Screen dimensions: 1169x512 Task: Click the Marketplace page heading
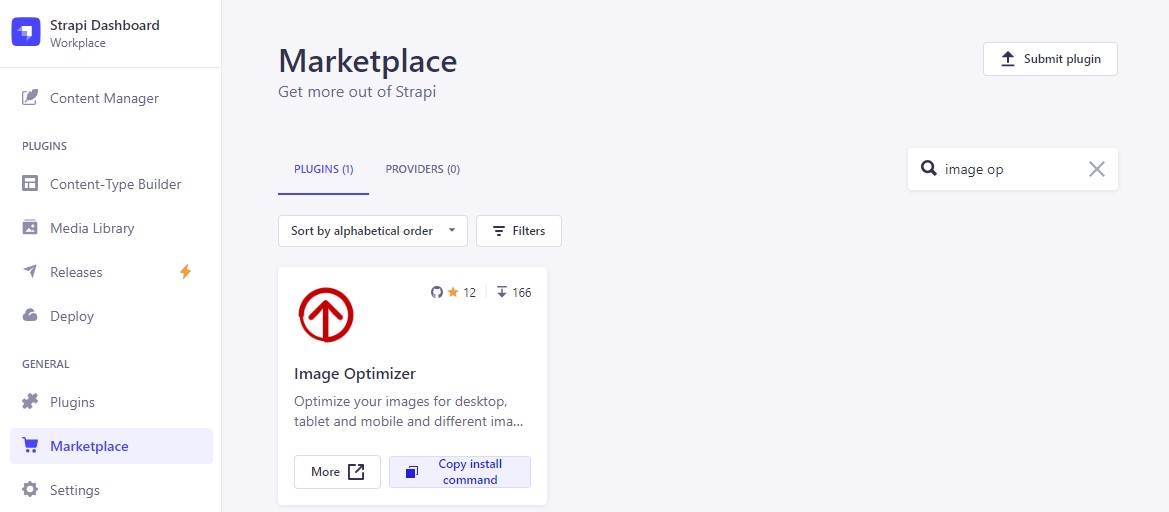pos(368,61)
